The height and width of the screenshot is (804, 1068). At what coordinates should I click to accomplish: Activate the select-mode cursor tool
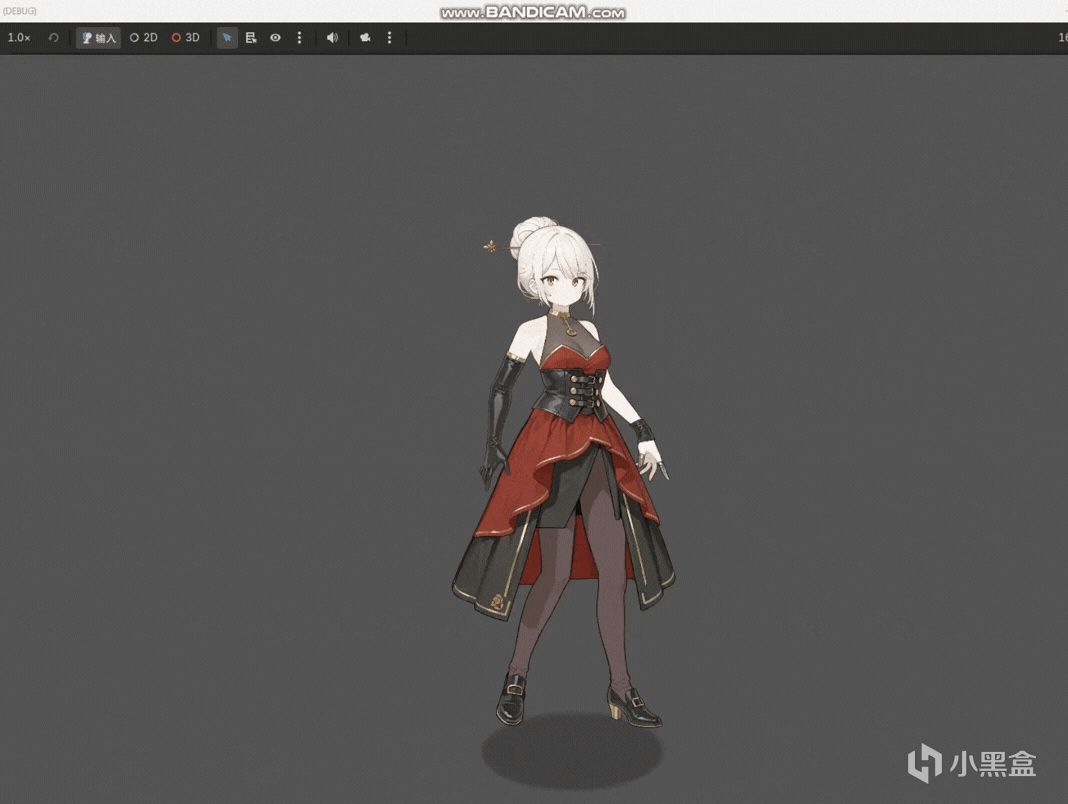click(227, 38)
